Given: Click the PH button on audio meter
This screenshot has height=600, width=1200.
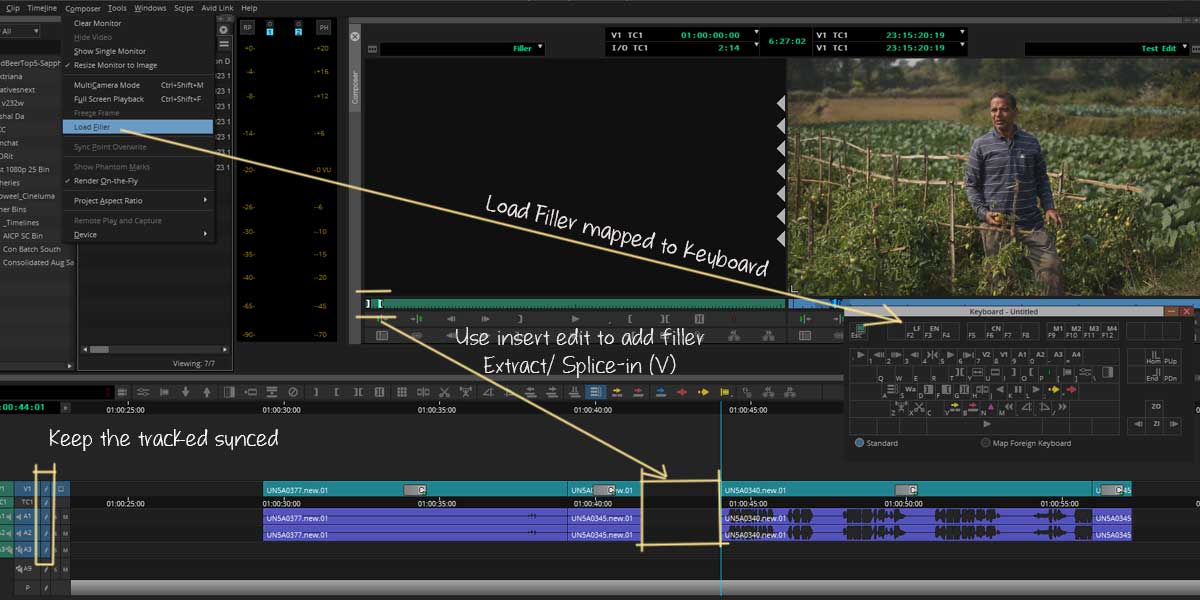Looking at the screenshot, I should (323, 27).
